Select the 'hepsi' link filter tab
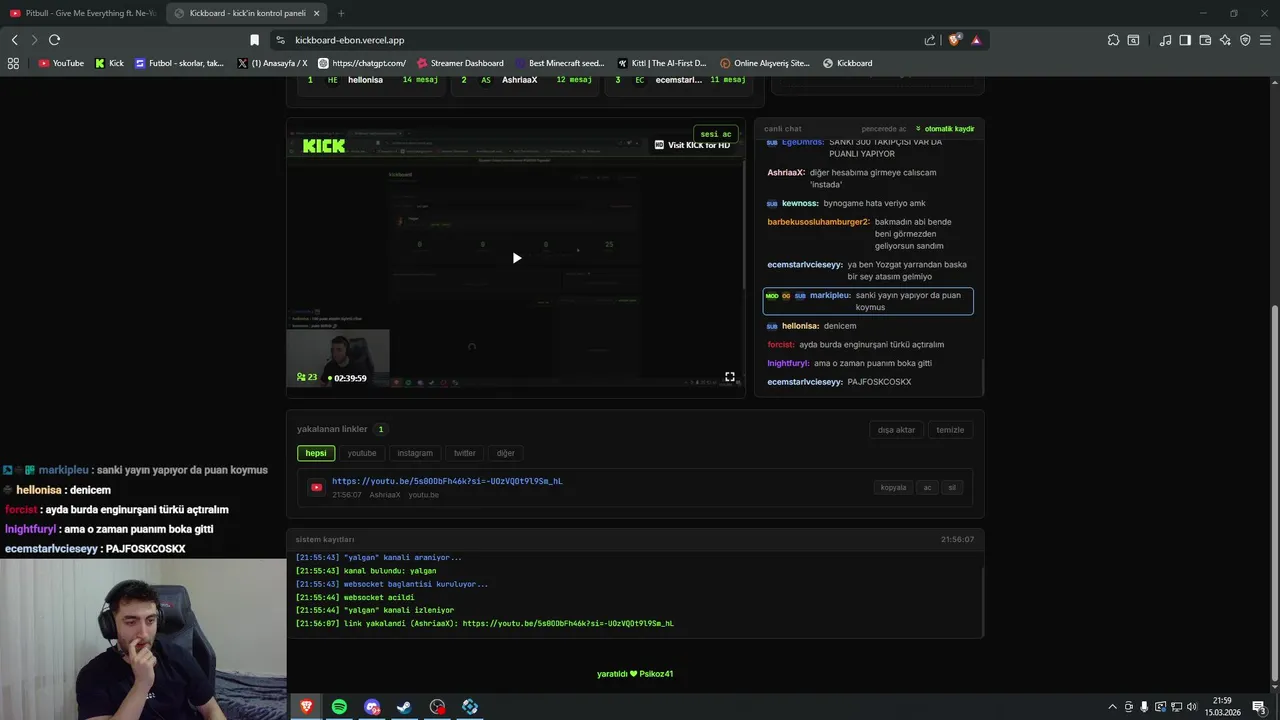The height and width of the screenshot is (720, 1280). [x=316, y=453]
